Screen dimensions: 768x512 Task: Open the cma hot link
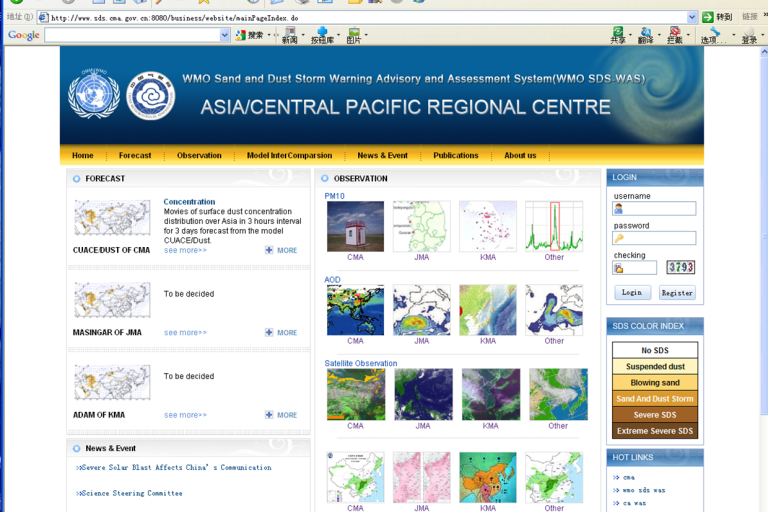click(x=628, y=477)
